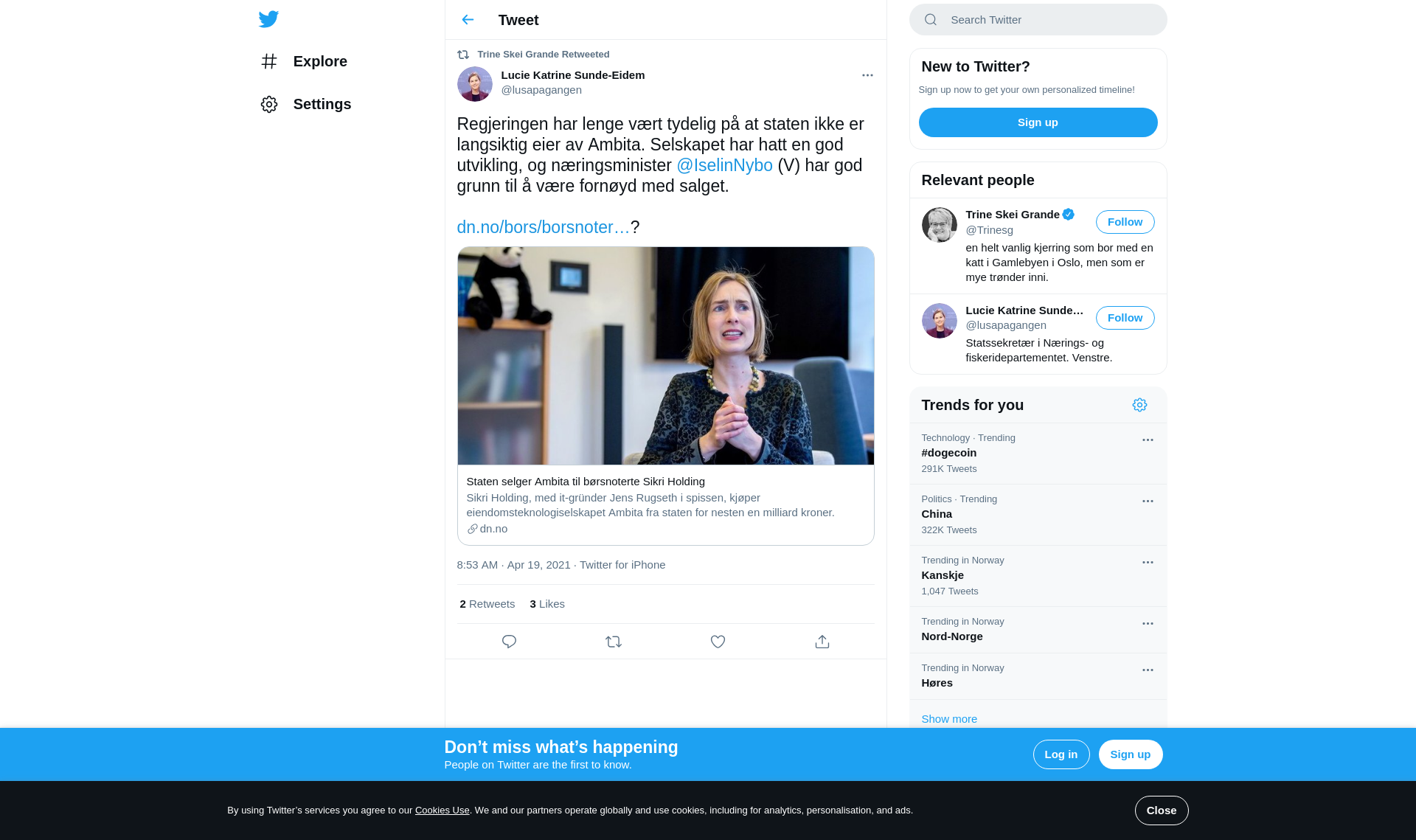Screen dimensions: 1416x840
Task: Open article card photo of woman
Action: click(x=666, y=356)
